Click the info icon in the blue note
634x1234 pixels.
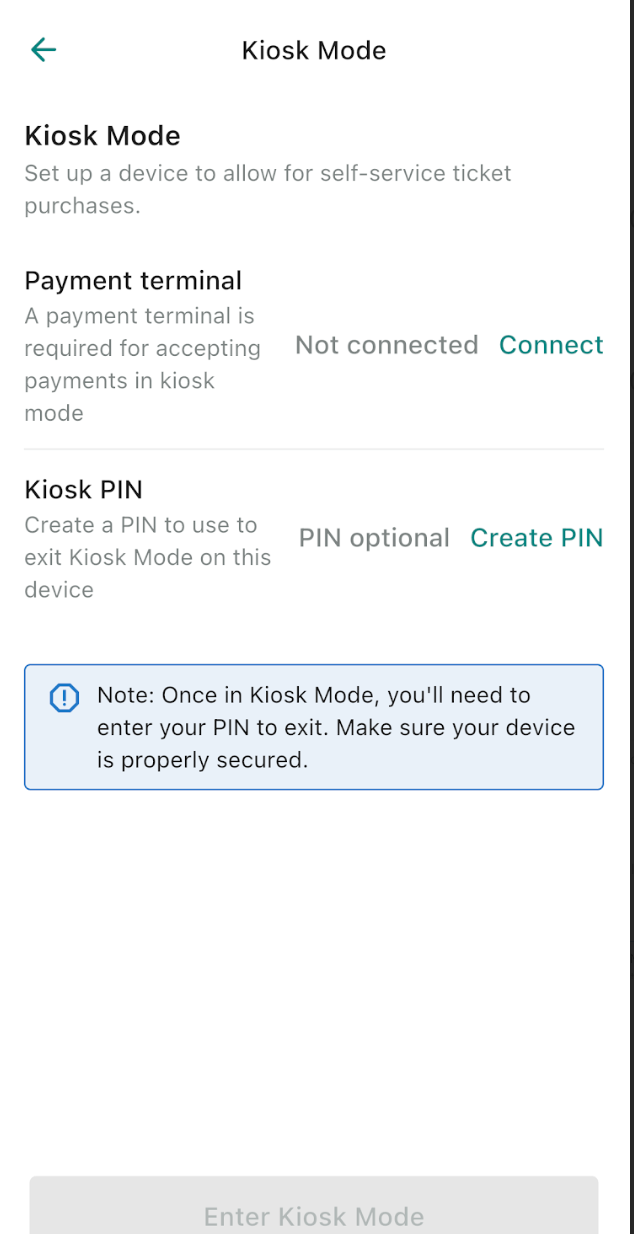tap(64, 698)
